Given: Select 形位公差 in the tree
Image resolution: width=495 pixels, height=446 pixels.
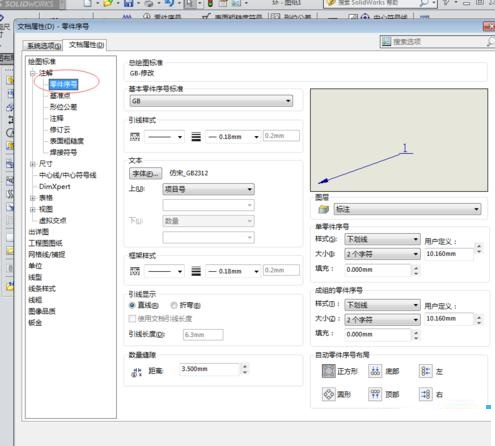Looking at the screenshot, I should (63, 107).
